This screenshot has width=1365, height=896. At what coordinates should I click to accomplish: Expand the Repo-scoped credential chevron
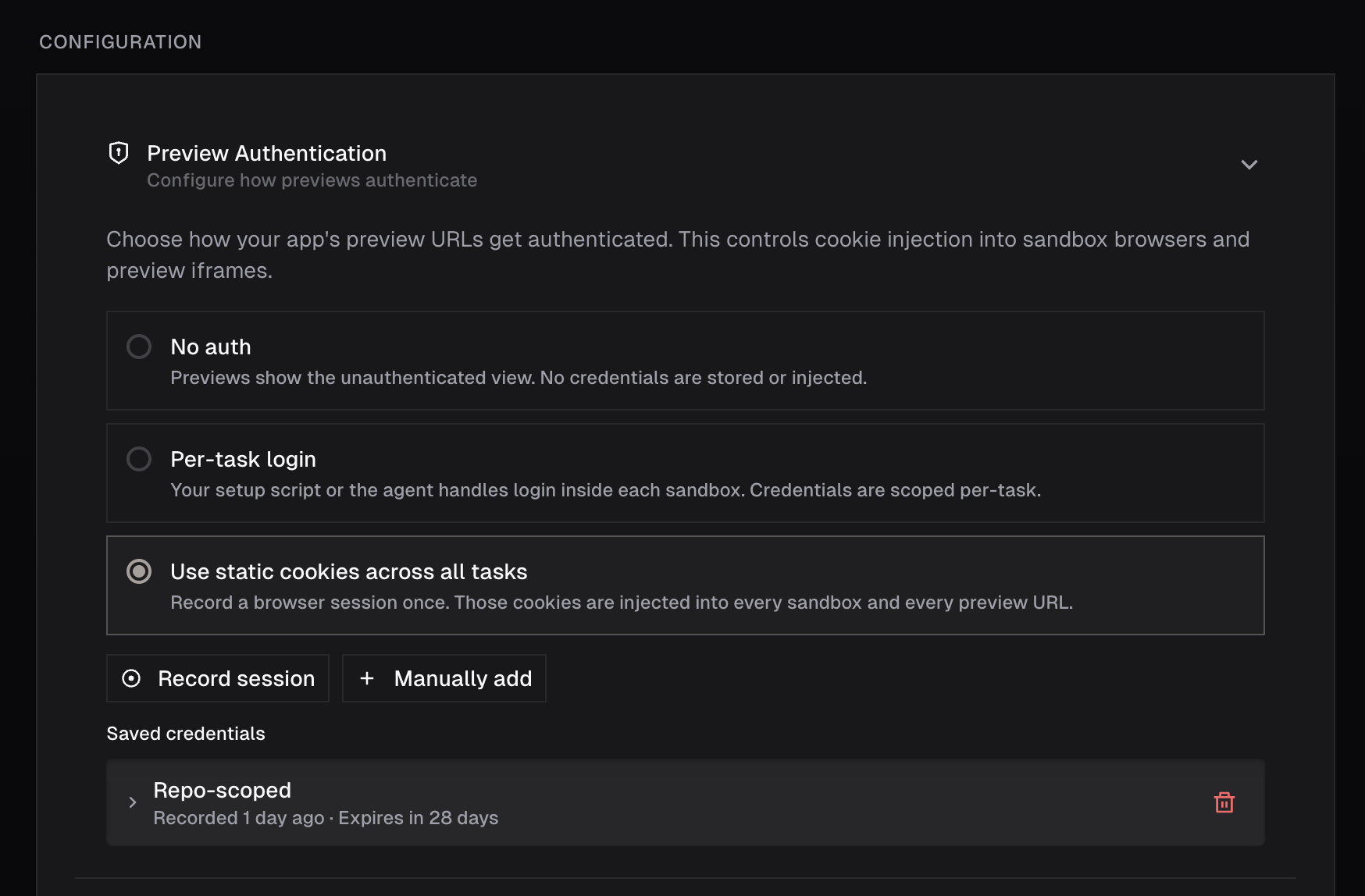[x=133, y=802]
